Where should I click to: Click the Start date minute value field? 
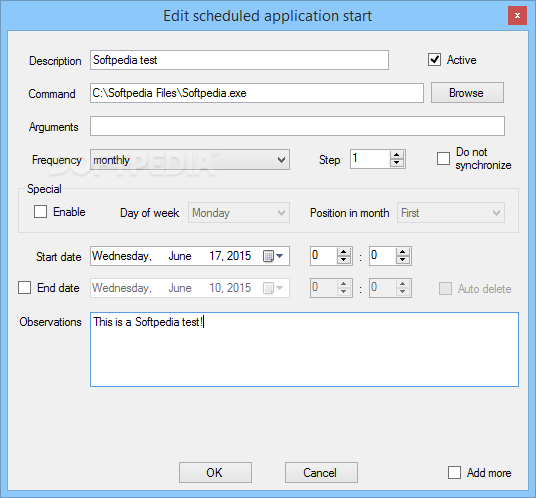click(x=383, y=256)
